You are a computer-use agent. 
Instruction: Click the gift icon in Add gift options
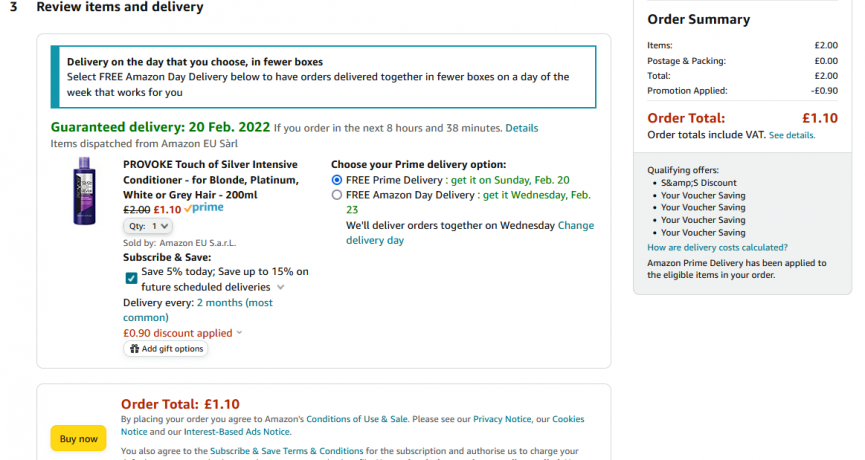tap(134, 349)
